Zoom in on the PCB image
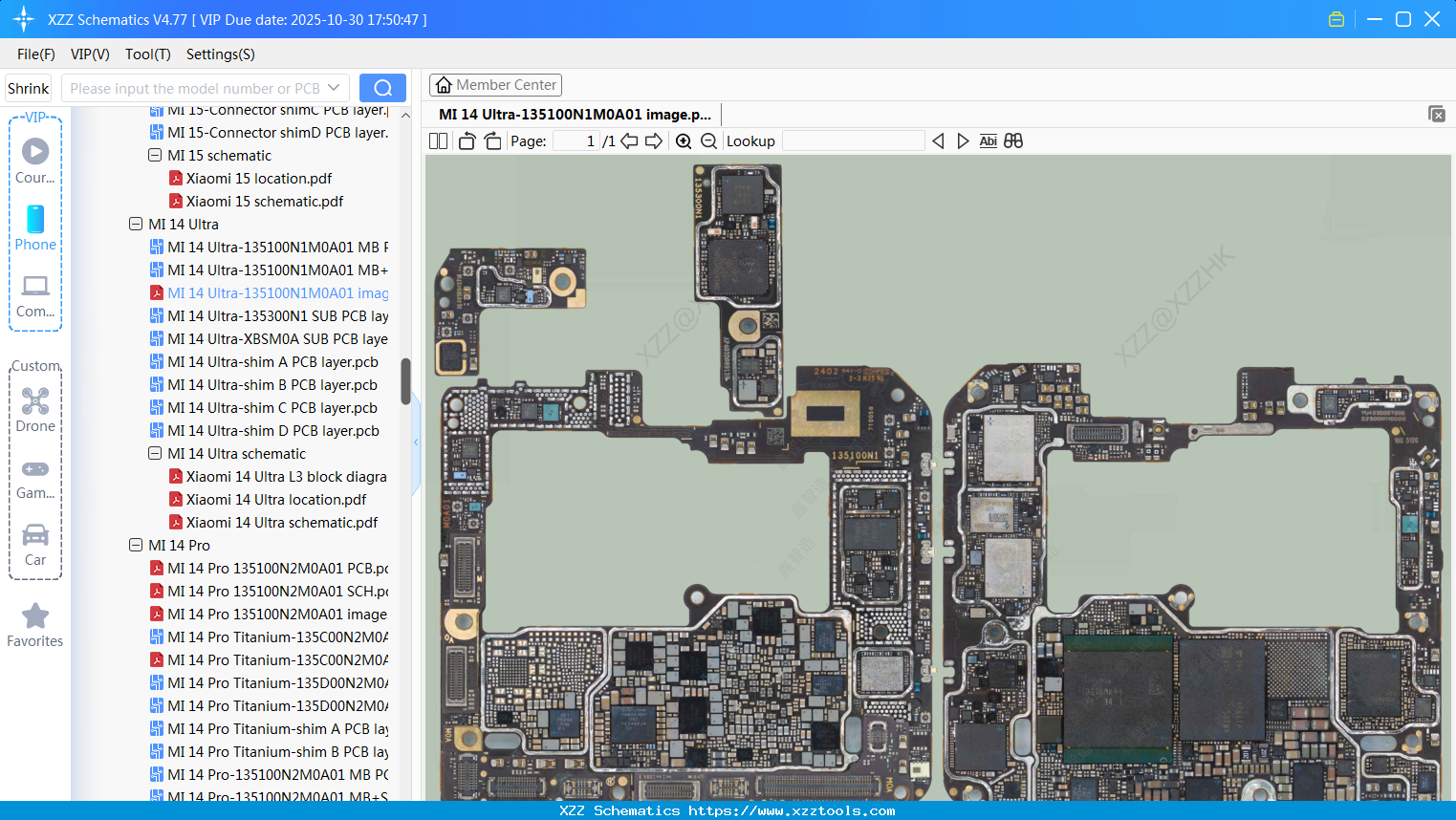1456x820 pixels. (684, 140)
